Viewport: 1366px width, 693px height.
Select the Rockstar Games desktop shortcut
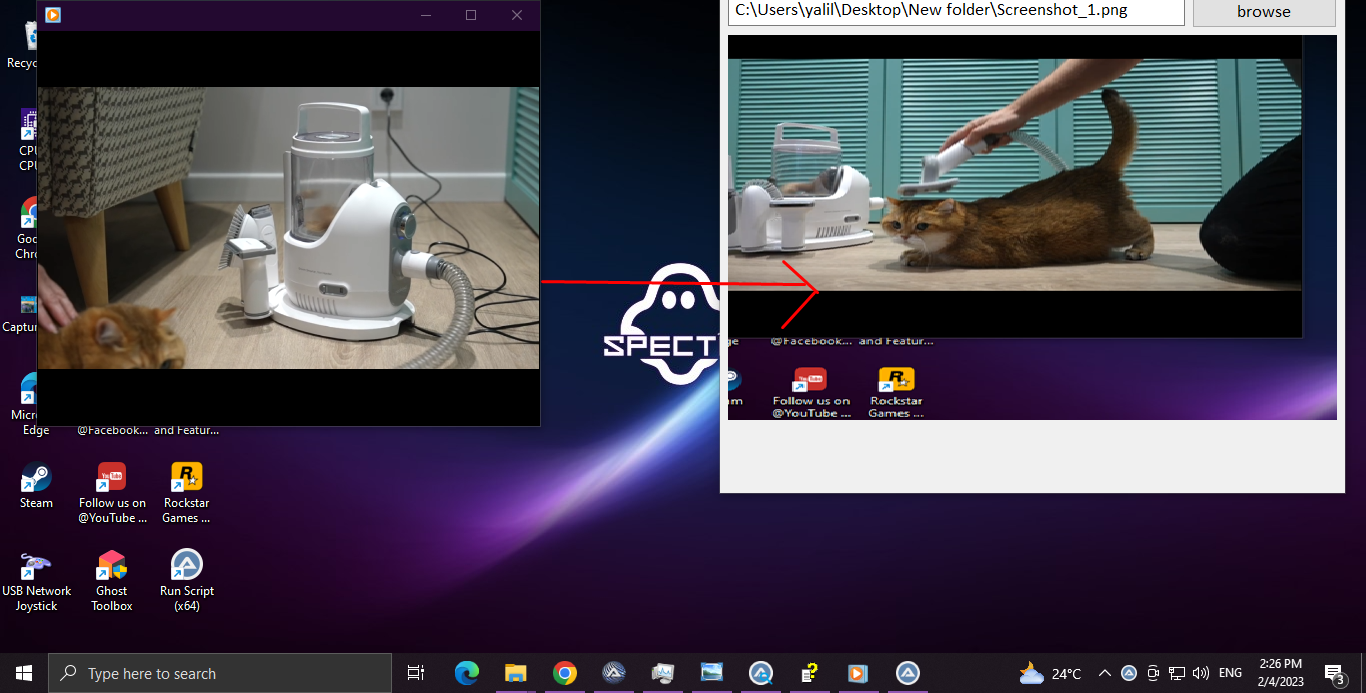[x=186, y=494]
